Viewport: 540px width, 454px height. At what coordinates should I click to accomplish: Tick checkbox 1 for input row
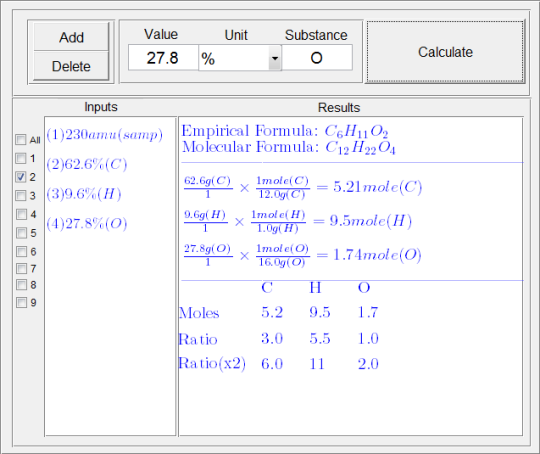(21, 158)
